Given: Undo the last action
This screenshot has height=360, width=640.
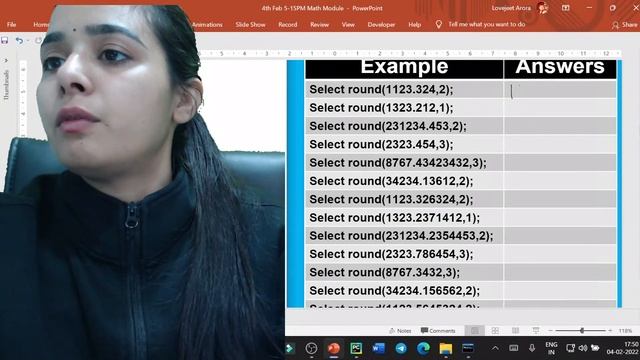Looking at the screenshot, I should (19, 40).
